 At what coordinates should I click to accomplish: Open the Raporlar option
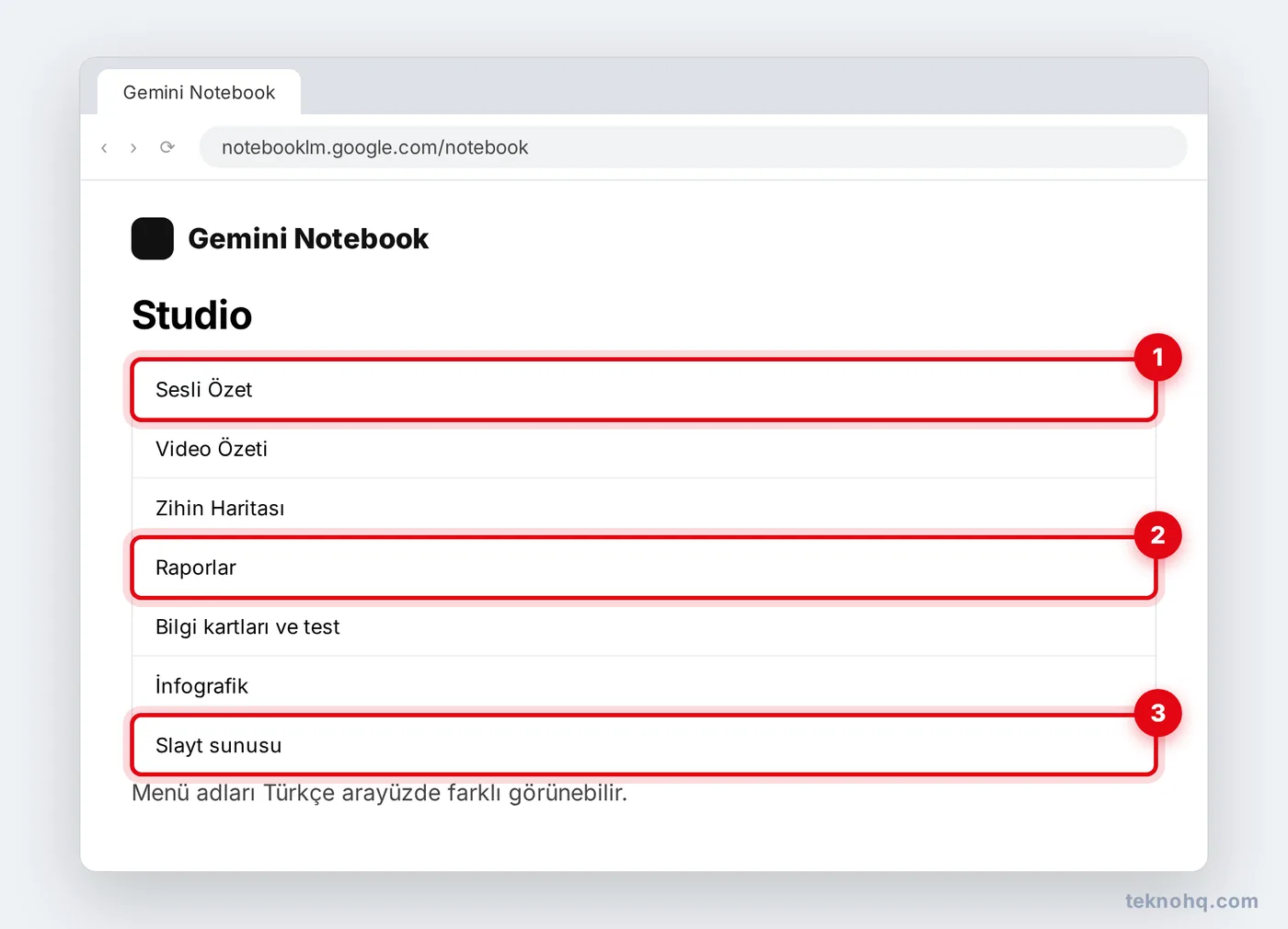[644, 568]
